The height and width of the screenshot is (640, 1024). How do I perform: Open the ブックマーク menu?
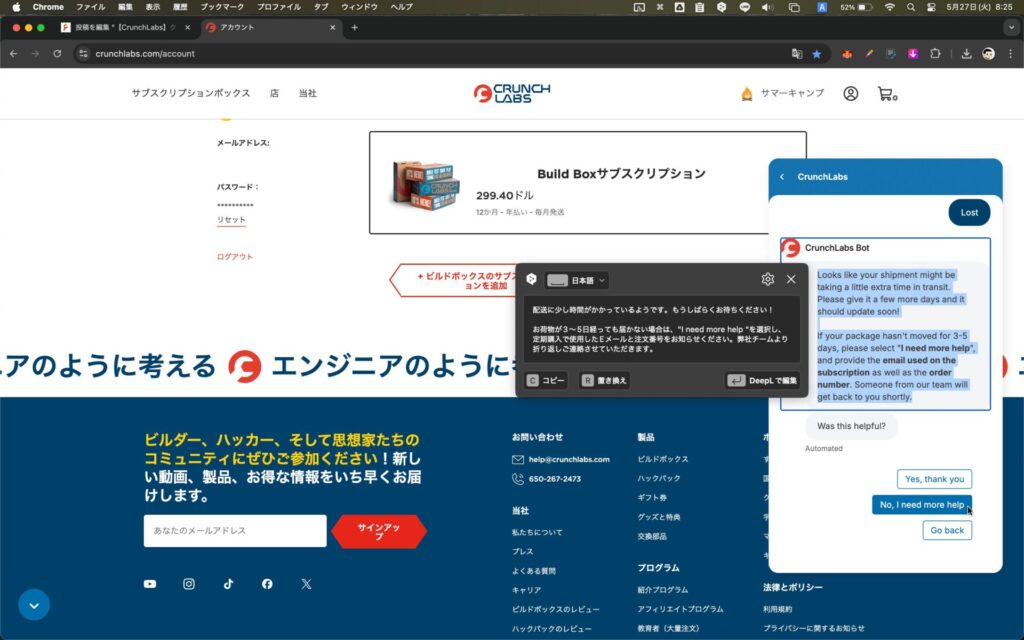[222, 7]
